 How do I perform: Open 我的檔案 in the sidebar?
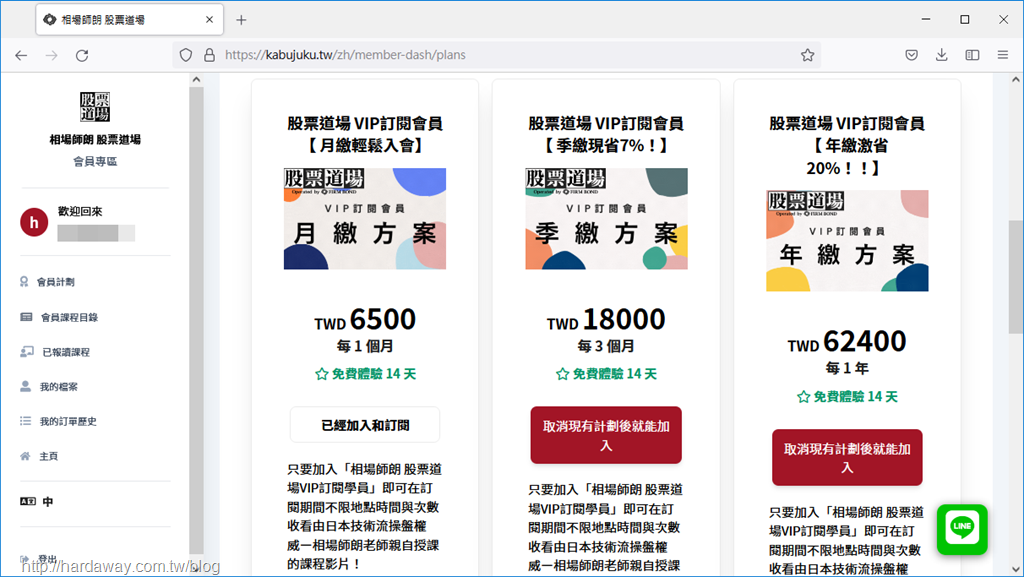[59, 387]
